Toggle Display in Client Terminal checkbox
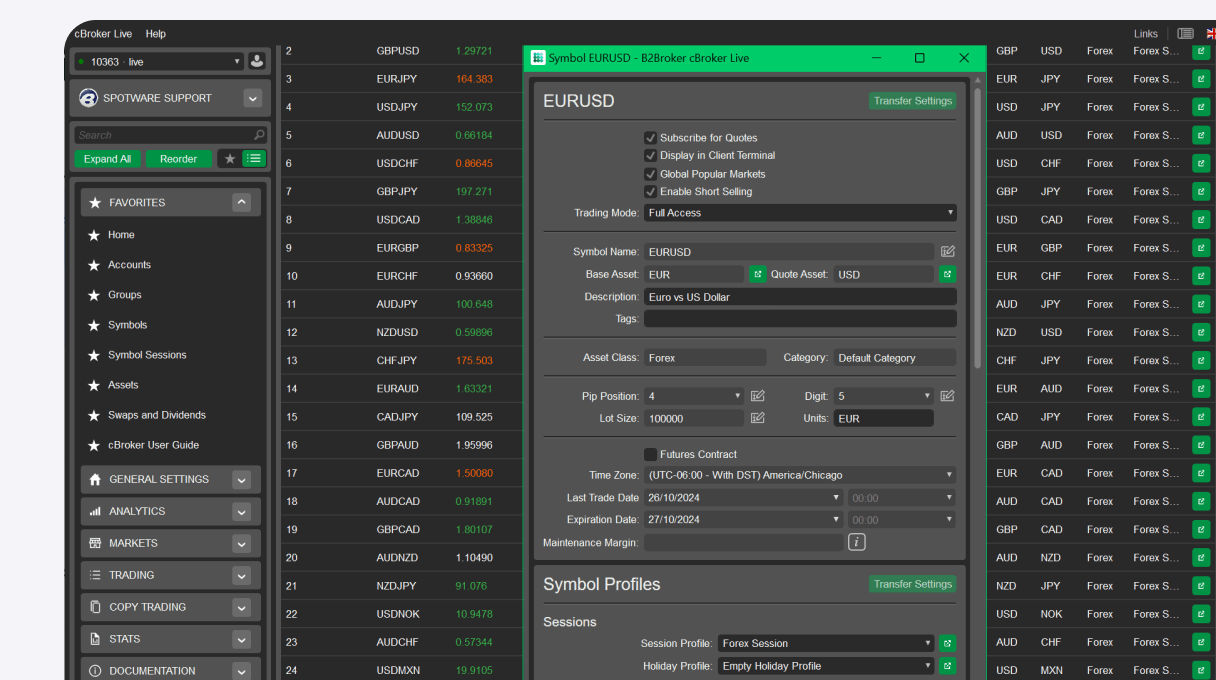Image resolution: width=1216 pixels, height=680 pixels. tap(650, 156)
